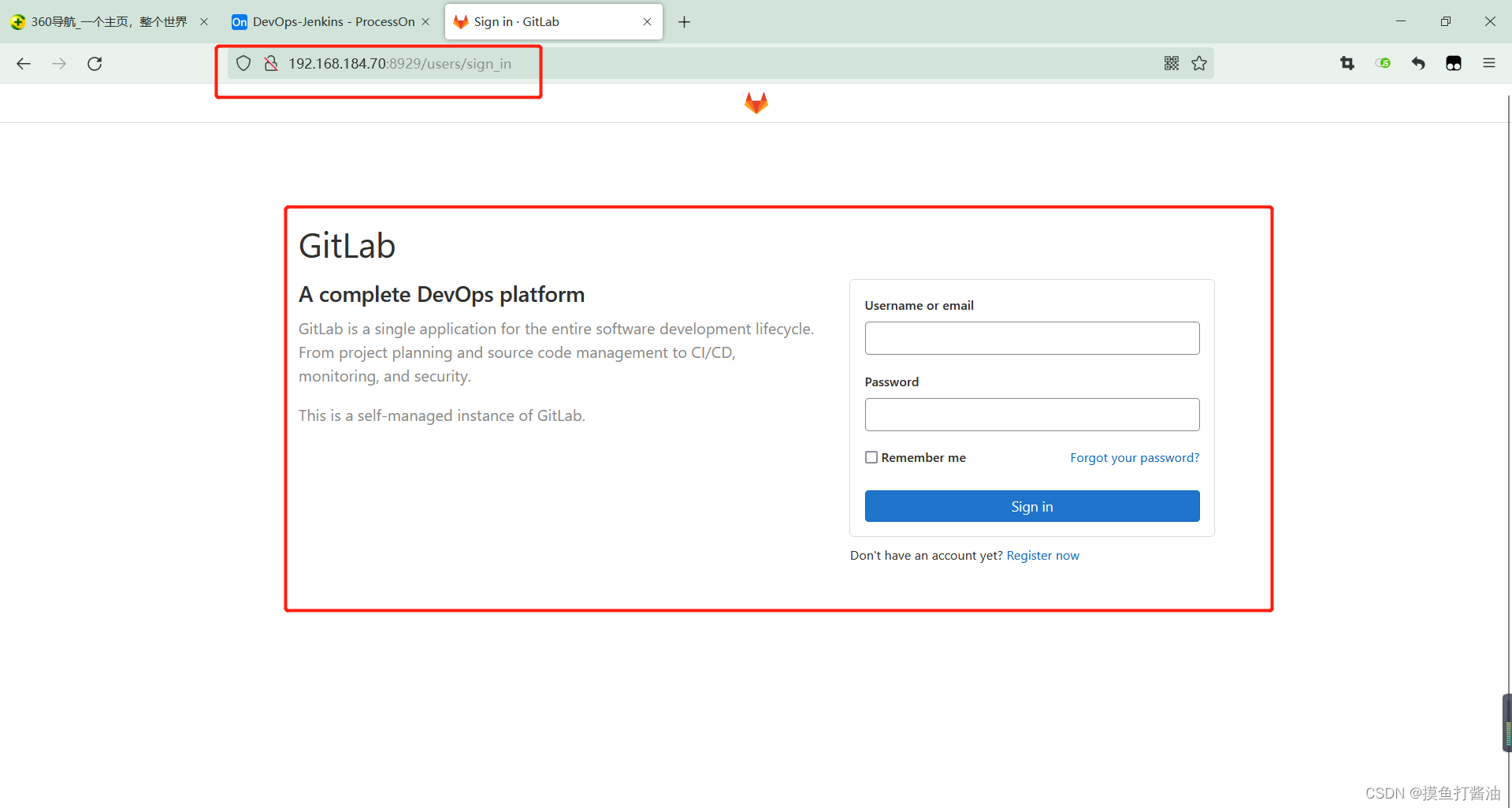Open the Forgot your password link
The height and width of the screenshot is (808, 1512).
tap(1135, 458)
